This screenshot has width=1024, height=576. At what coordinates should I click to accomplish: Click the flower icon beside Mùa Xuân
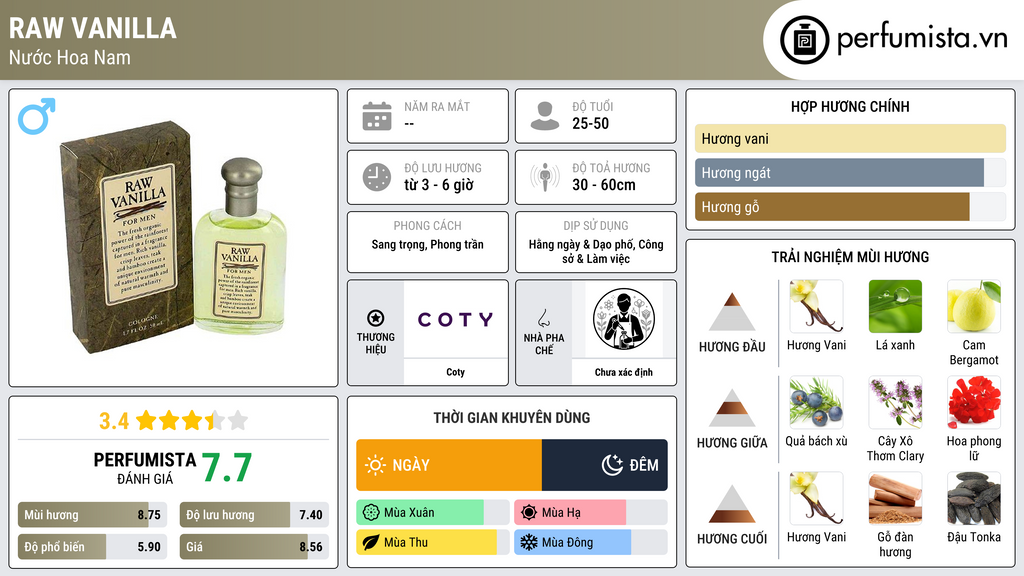click(371, 513)
